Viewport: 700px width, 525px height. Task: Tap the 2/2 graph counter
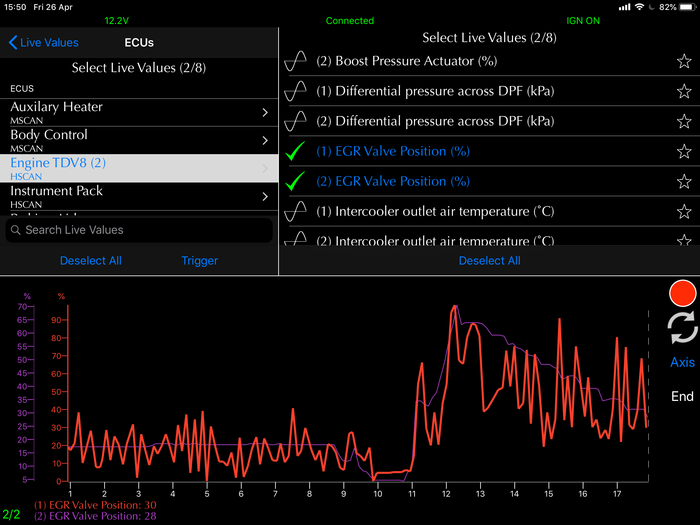(x=11, y=514)
